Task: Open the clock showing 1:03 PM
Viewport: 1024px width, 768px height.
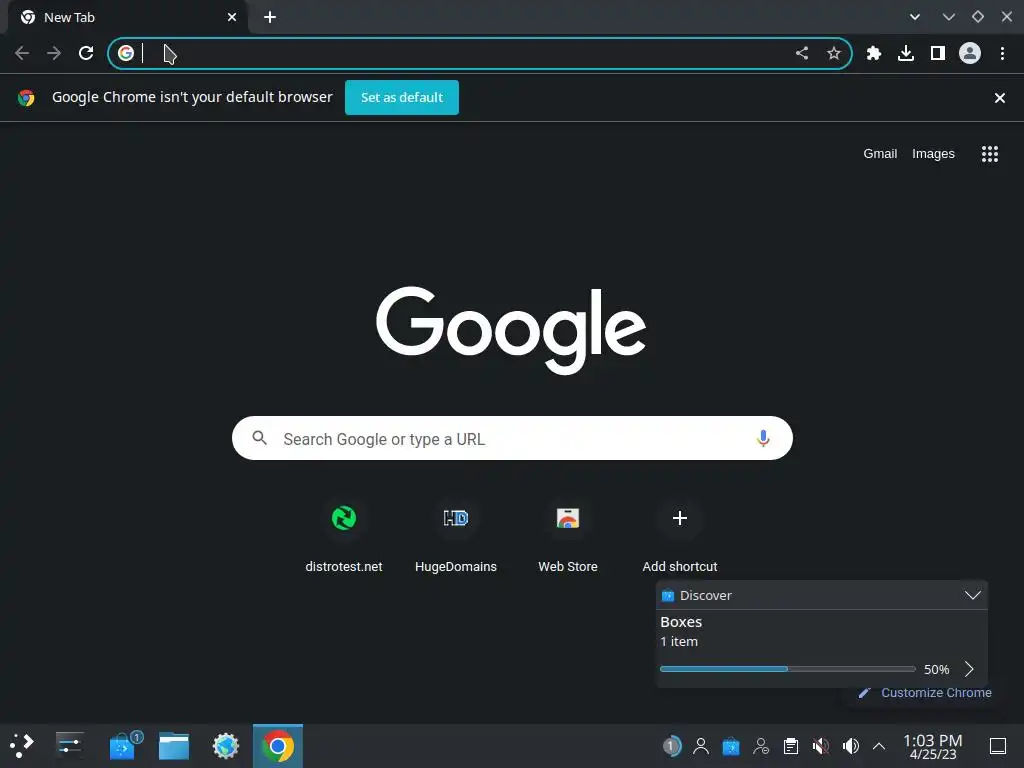Action: click(x=933, y=746)
